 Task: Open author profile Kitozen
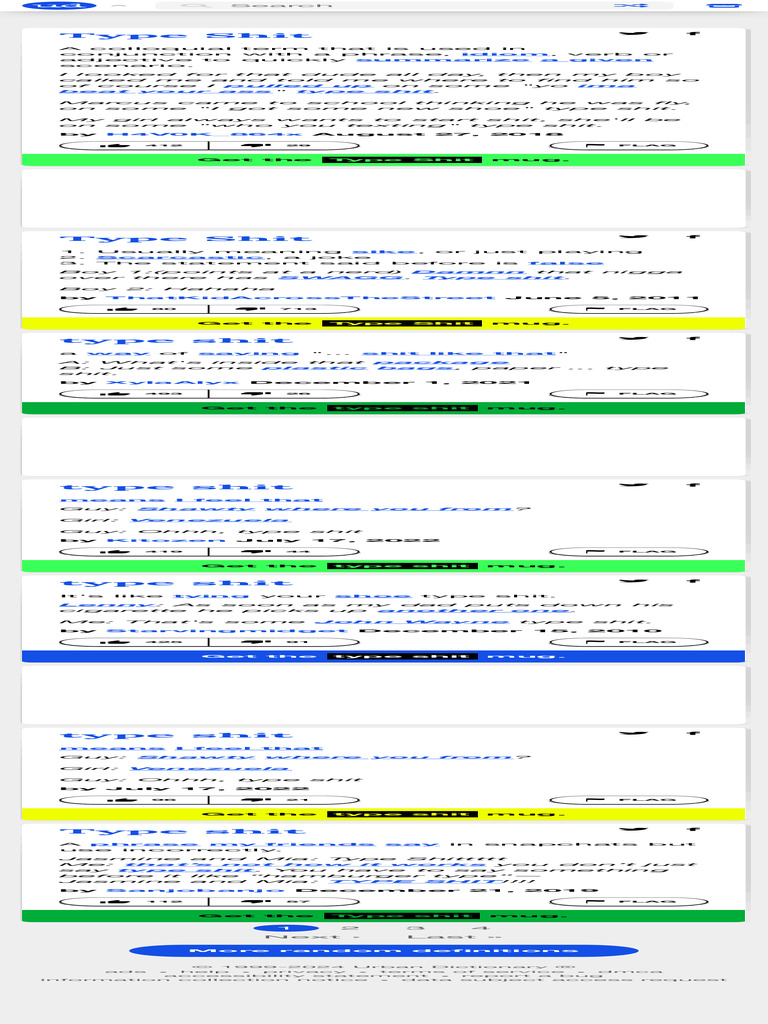pyautogui.click(x=165, y=541)
